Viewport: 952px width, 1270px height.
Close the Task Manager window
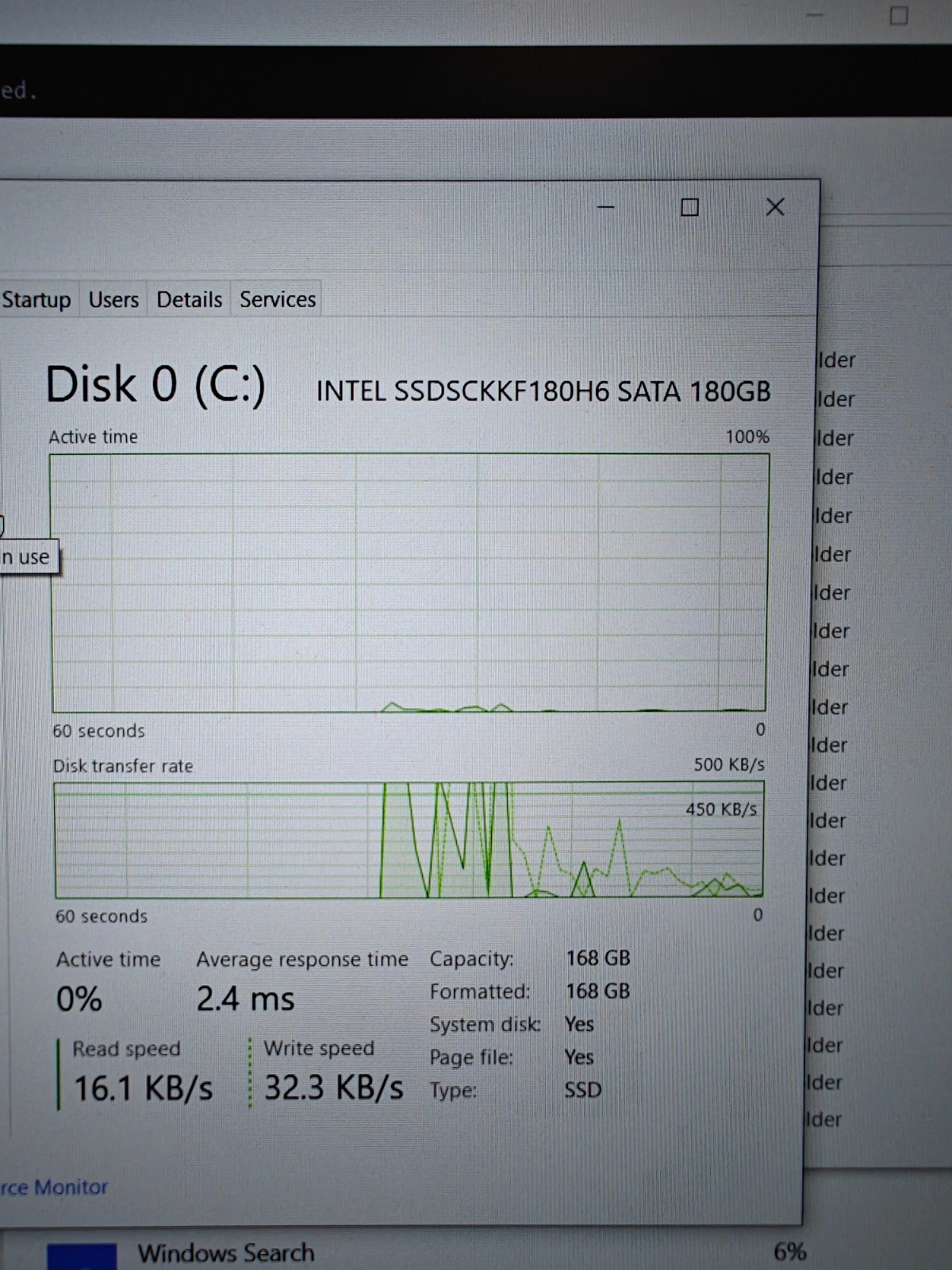pyautogui.click(x=775, y=207)
